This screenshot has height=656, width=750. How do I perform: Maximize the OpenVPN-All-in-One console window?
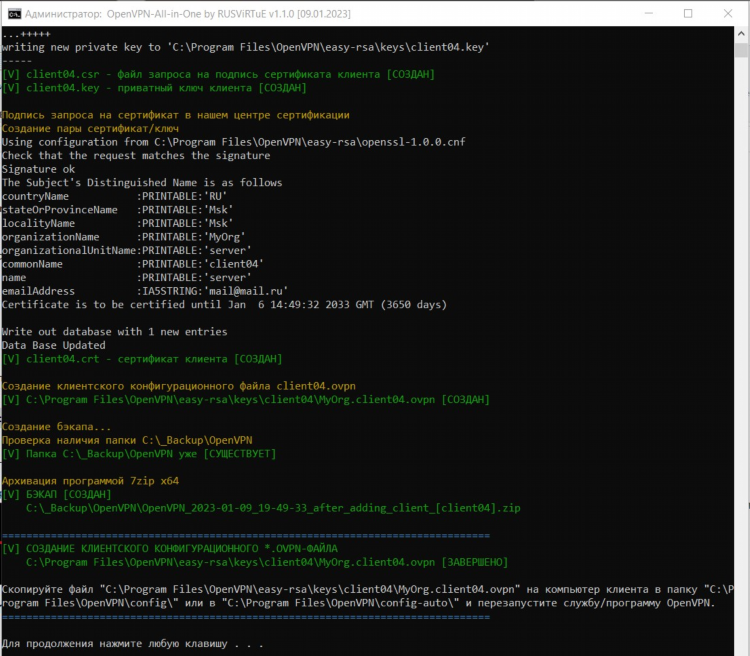coord(688,13)
